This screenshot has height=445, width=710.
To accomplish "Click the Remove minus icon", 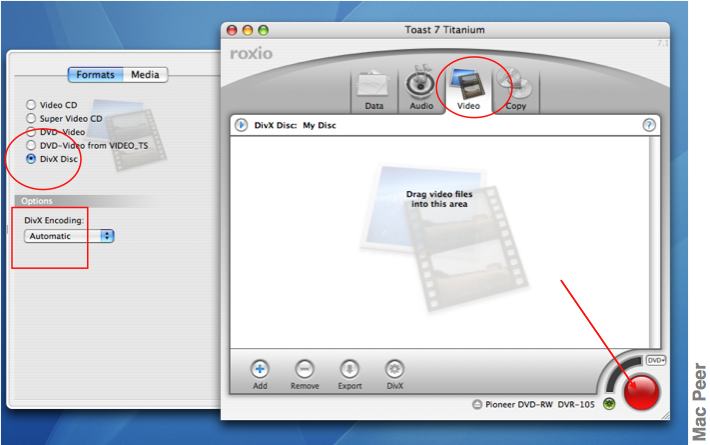I will (x=304, y=369).
